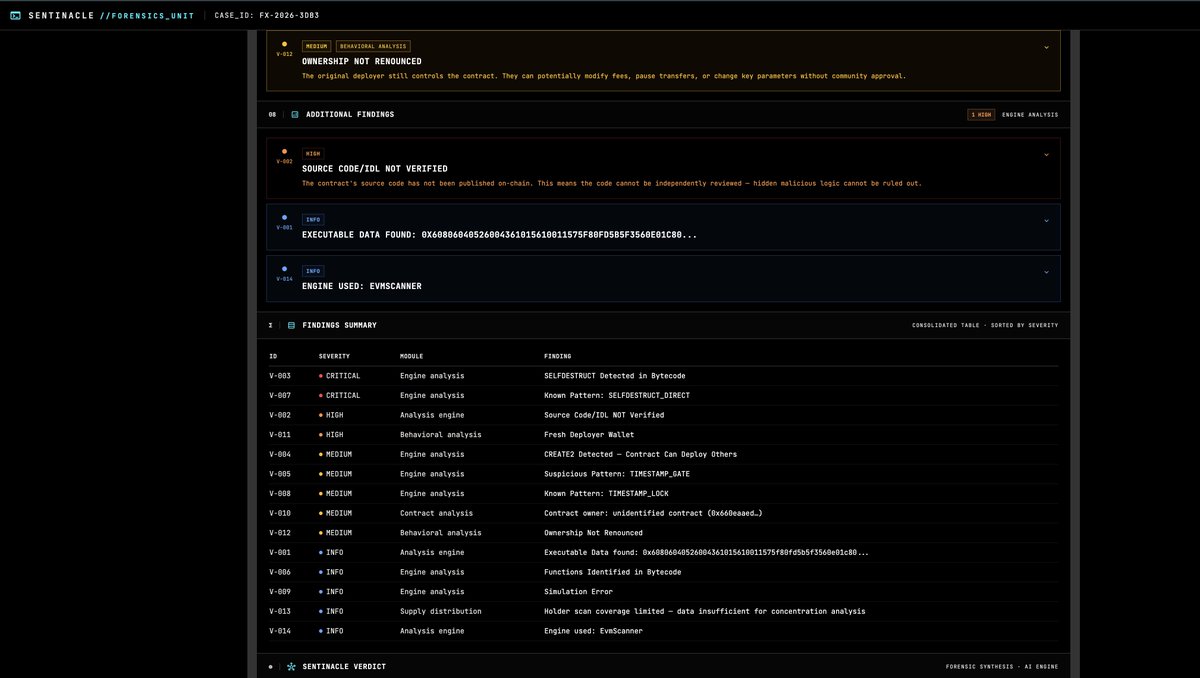Click the Supply distribution module cell
Viewport: 1200px width, 678px height.
[x=440, y=611]
